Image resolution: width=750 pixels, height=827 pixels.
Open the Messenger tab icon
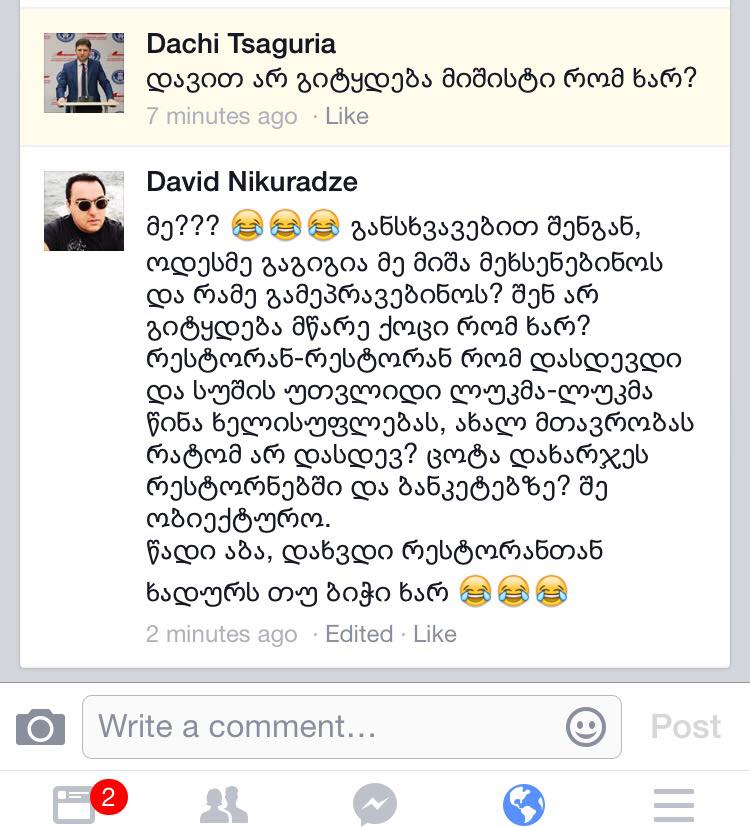tap(374, 805)
